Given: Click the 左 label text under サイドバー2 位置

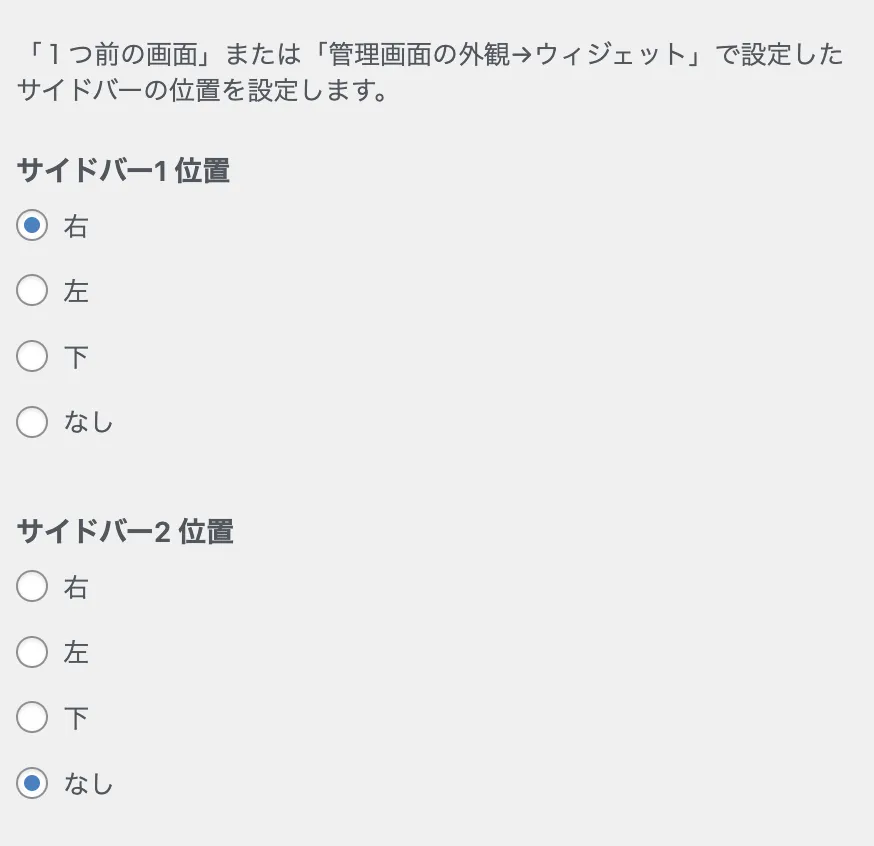Looking at the screenshot, I should 76,654.
